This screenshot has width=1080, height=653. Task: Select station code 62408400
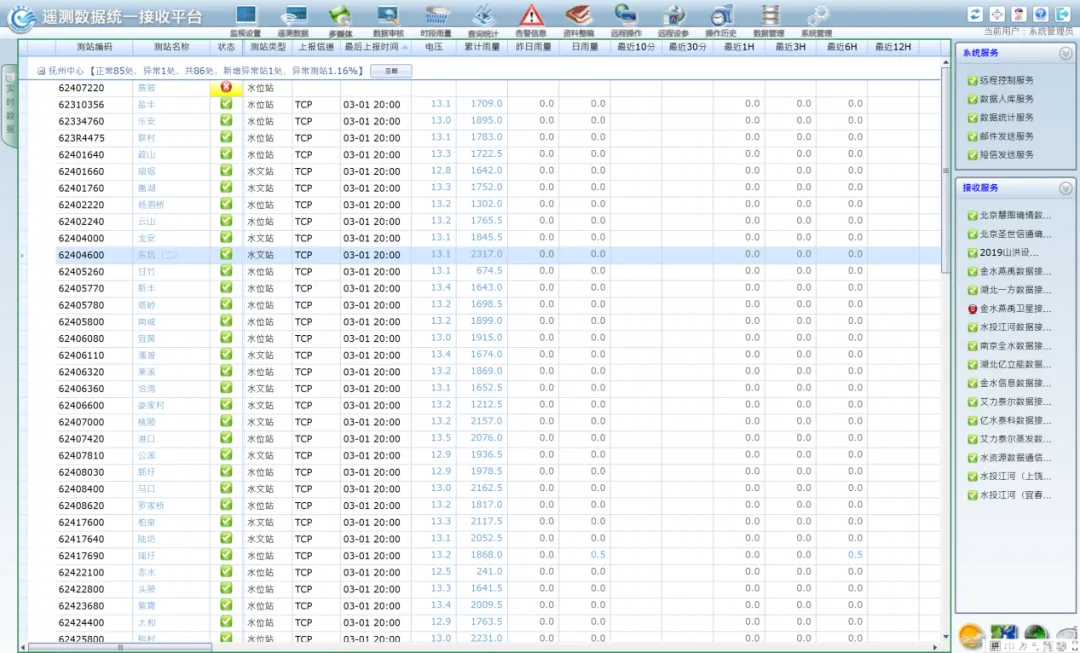click(x=81, y=488)
